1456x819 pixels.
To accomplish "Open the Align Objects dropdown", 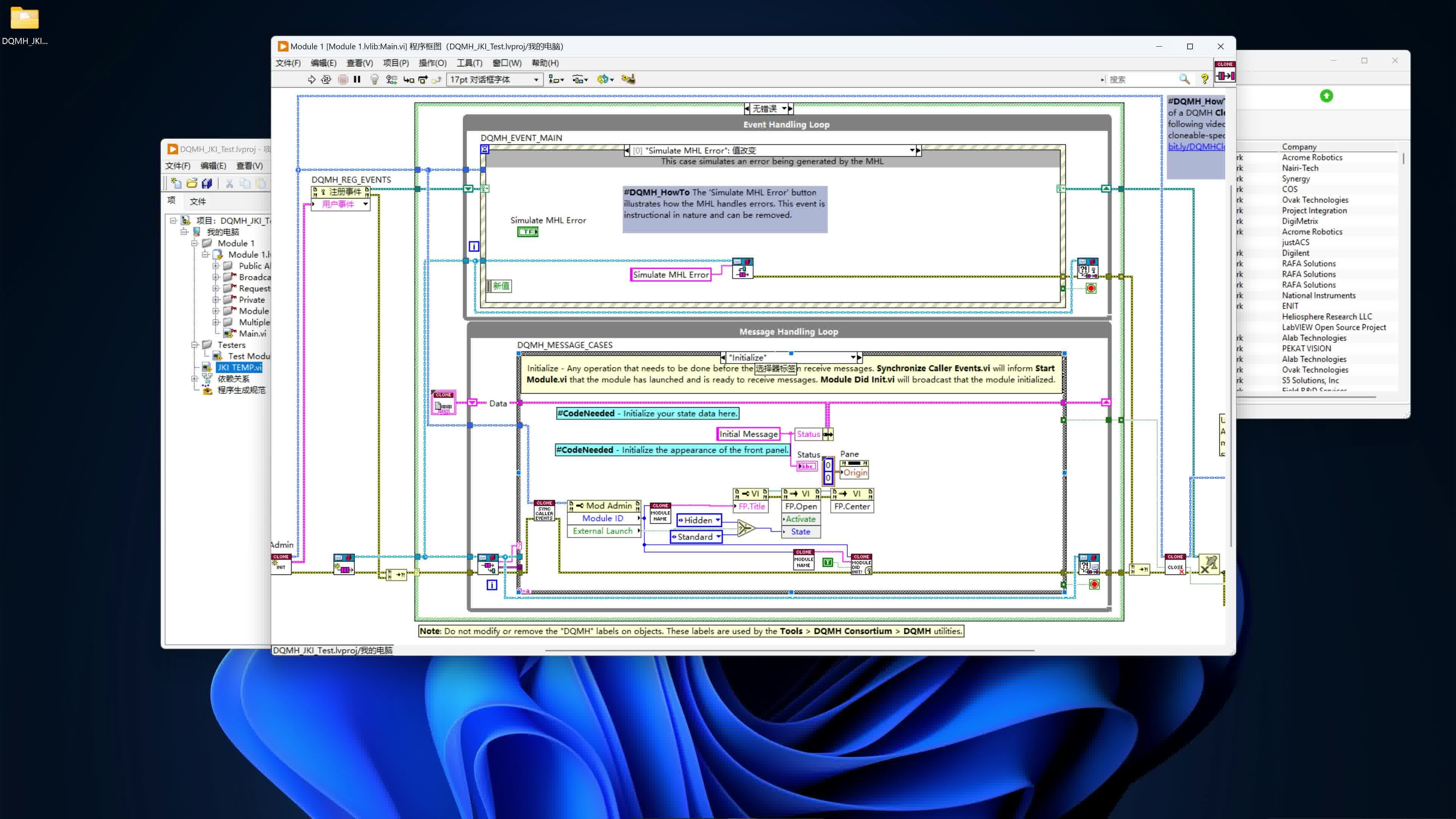I will [x=556, y=80].
